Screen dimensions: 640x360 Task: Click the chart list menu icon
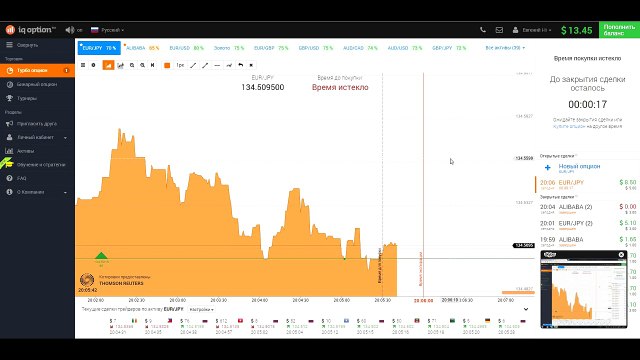click(83, 65)
